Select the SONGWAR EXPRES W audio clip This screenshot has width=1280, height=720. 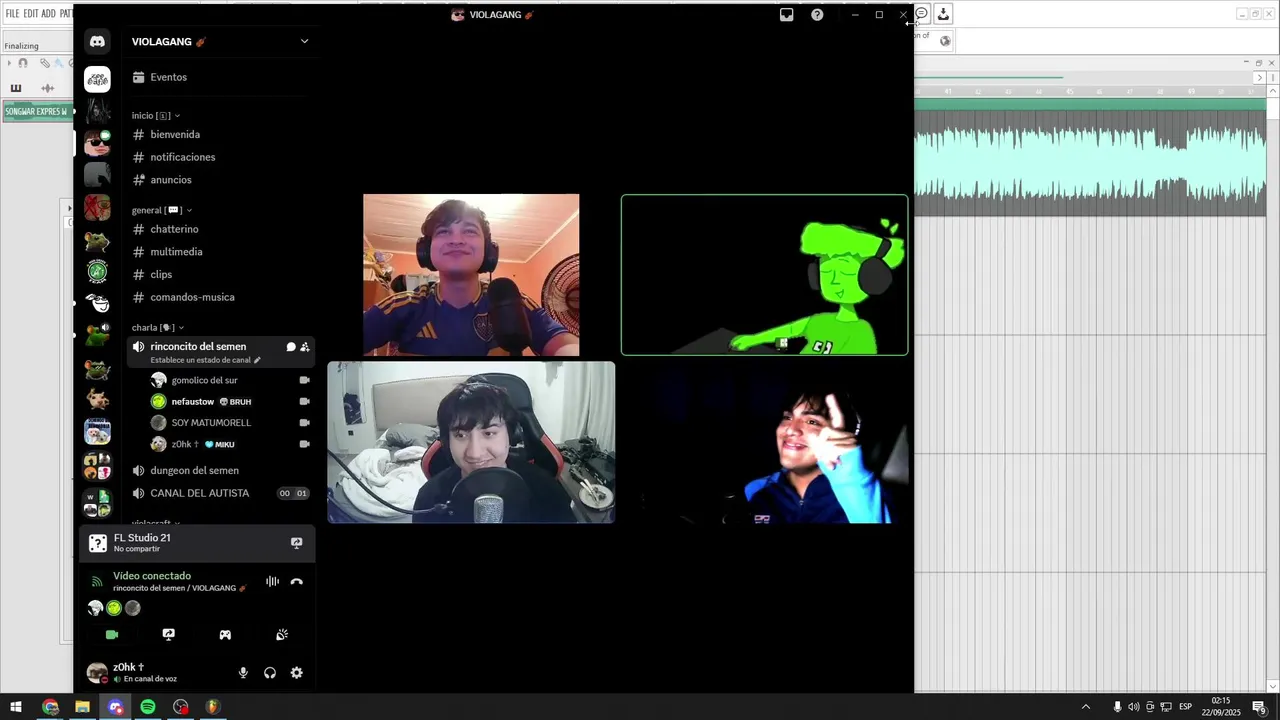(x=36, y=111)
